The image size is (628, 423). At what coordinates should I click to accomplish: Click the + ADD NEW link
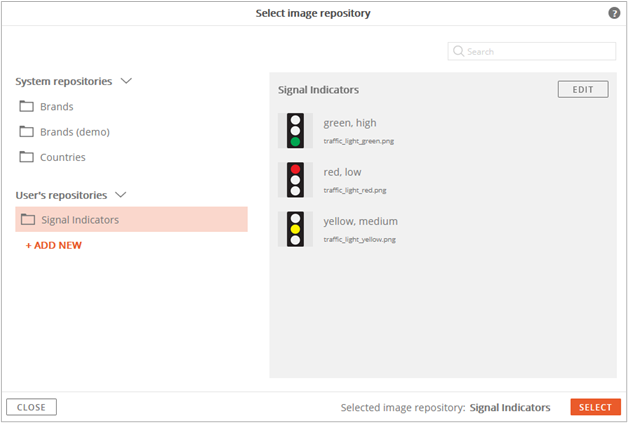click(54, 245)
